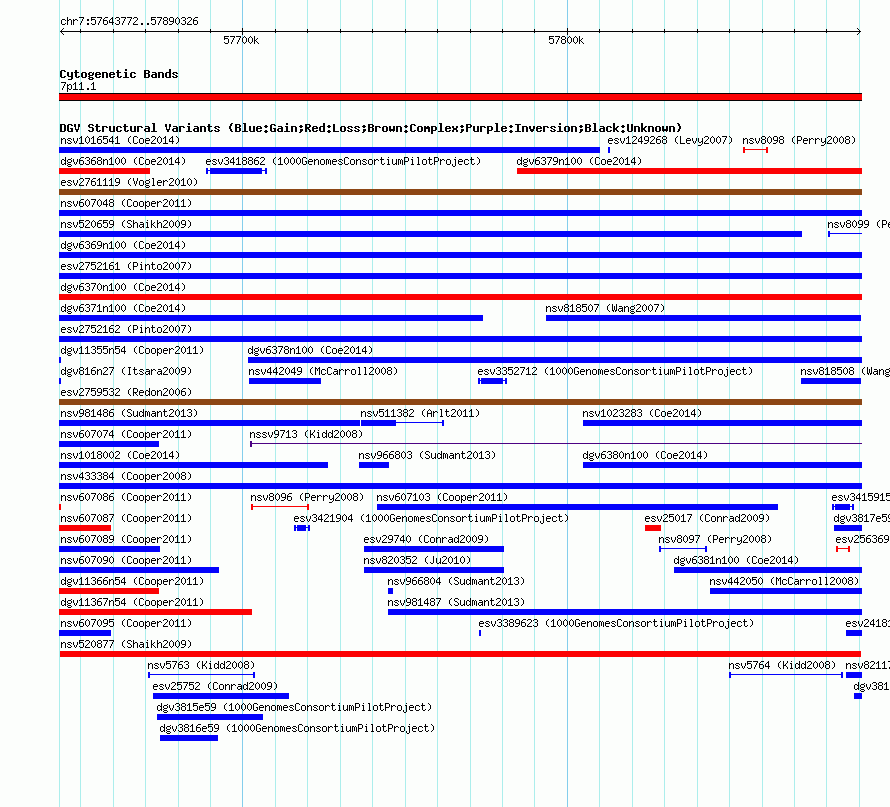Click dgv3816e59 1000Genomes variant label
Image resolution: width=890 pixels, height=807 pixels.
coord(297,728)
